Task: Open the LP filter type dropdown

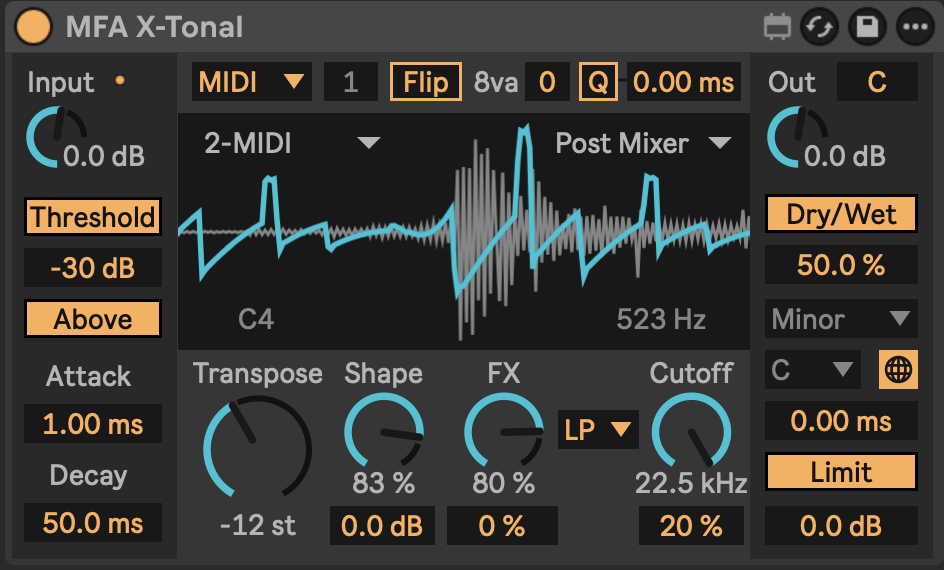Action: click(598, 430)
